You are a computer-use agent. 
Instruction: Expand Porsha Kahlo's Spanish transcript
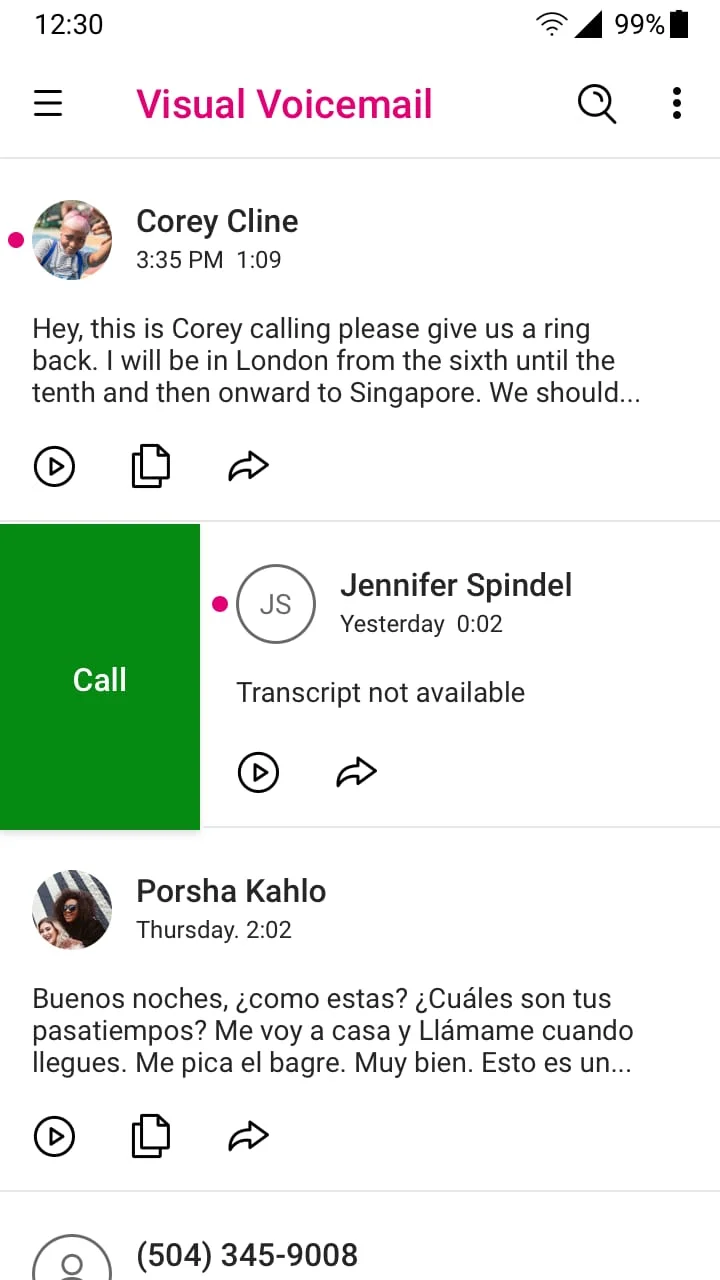pos(332,1031)
